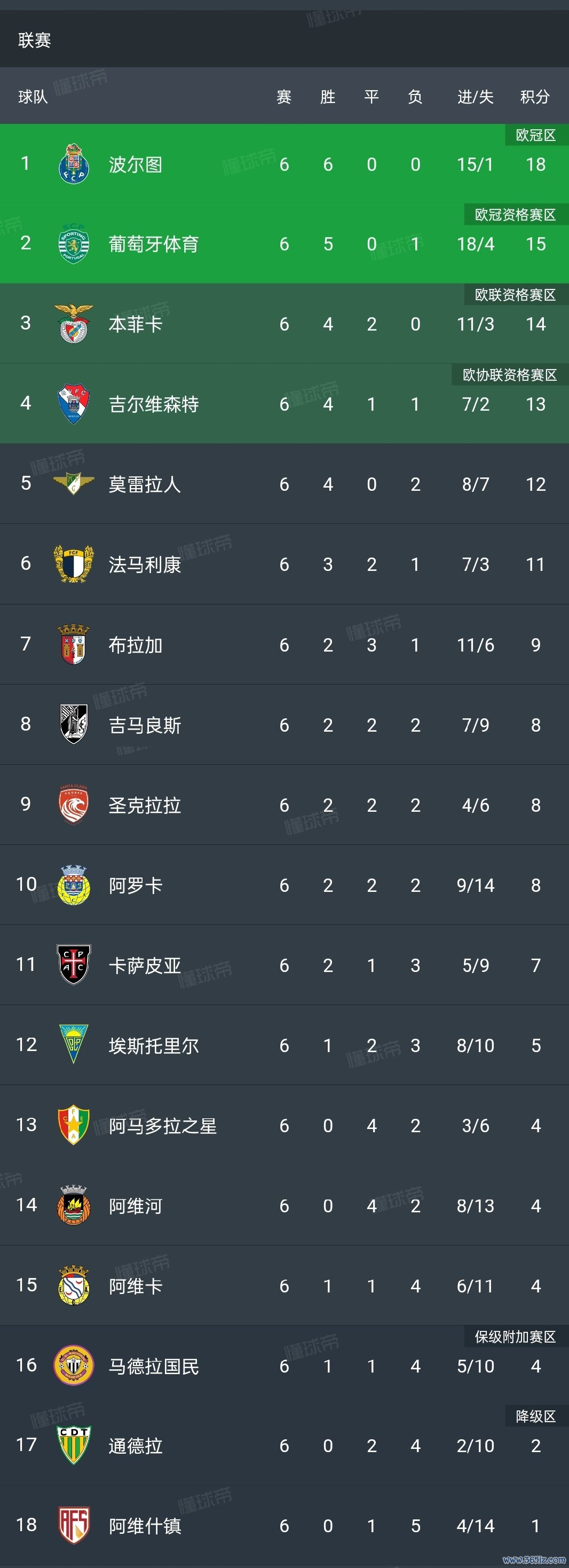Screen dimensions: 569x1568
Task: Tap the 保级附加赛区 zone label
Action: (x=515, y=1337)
